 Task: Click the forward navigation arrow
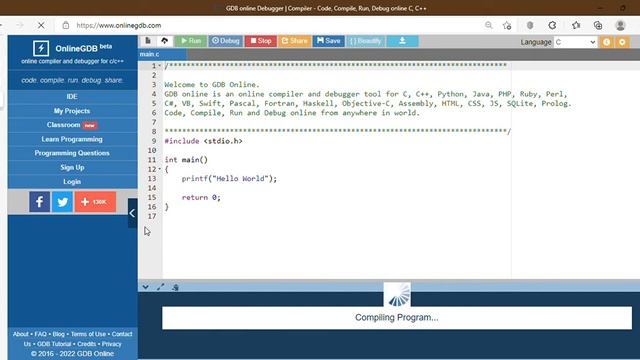pos(19,25)
